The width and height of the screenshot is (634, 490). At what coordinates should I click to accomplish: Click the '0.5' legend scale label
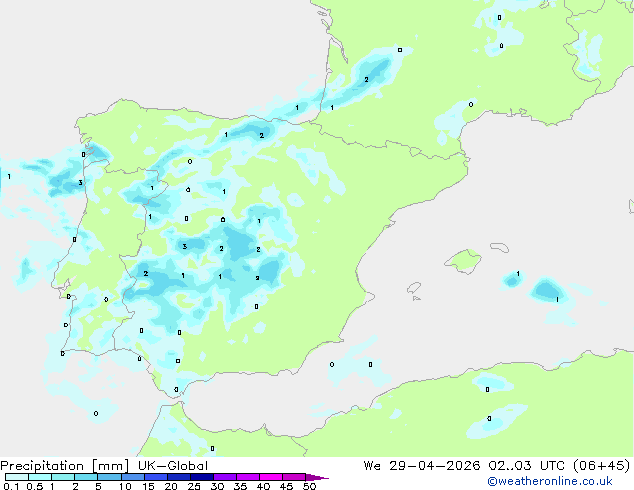[35, 486]
